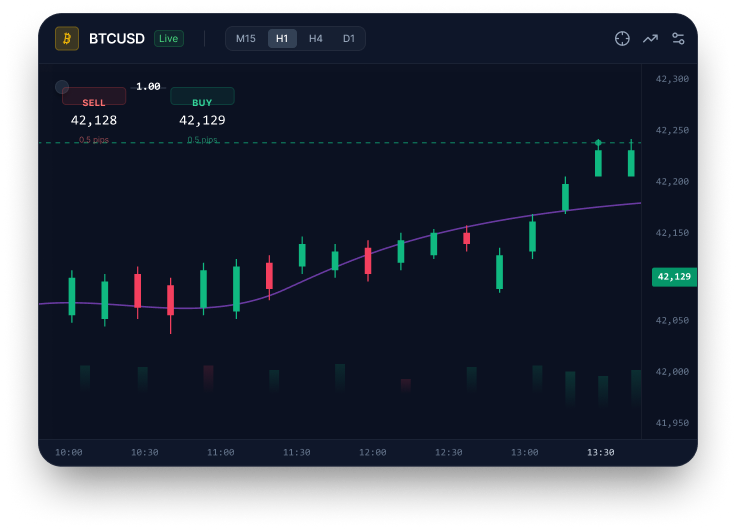Click the Live status badge
Image resolution: width=736 pixels, height=530 pixels.
(x=169, y=38)
